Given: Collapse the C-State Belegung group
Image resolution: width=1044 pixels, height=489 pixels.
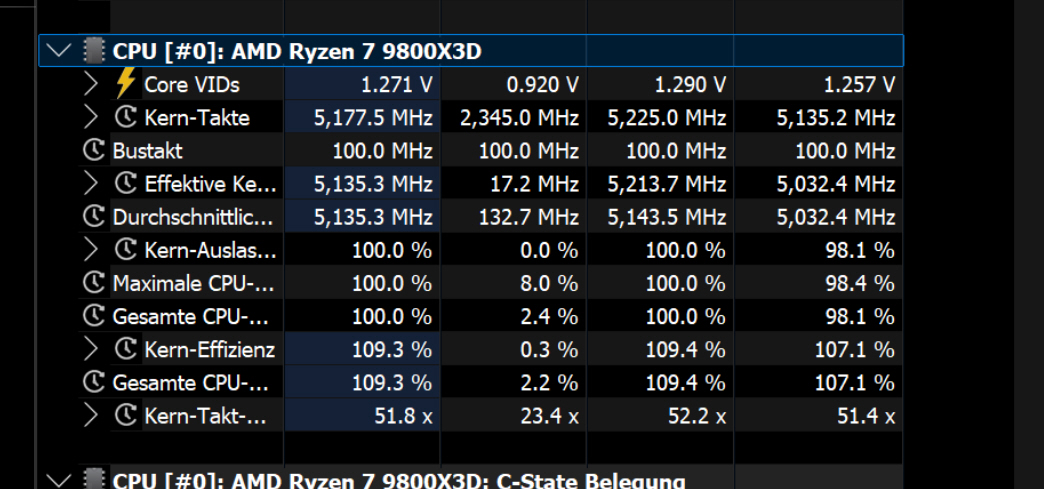Looking at the screenshot, I should [60, 480].
